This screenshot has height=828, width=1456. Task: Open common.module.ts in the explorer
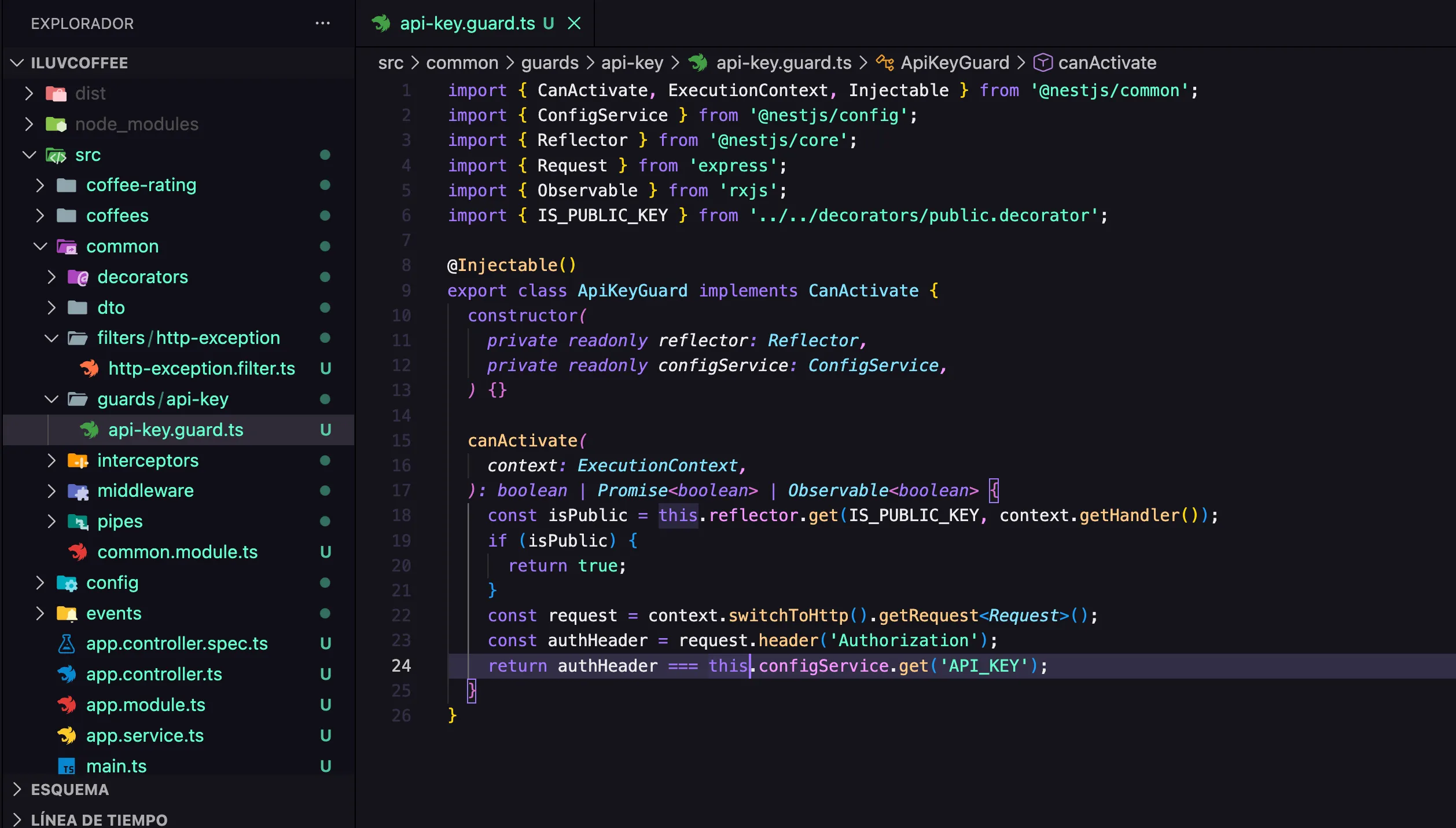177,552
